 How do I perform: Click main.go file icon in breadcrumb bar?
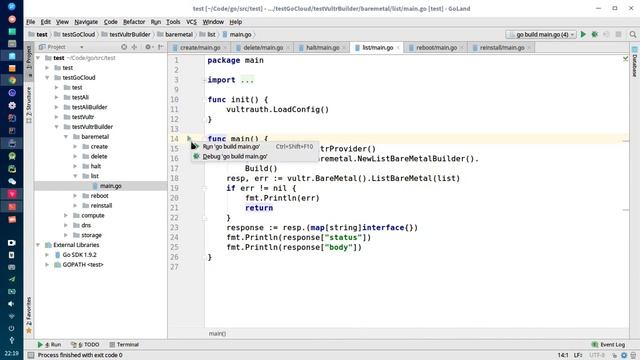point(225,35)
